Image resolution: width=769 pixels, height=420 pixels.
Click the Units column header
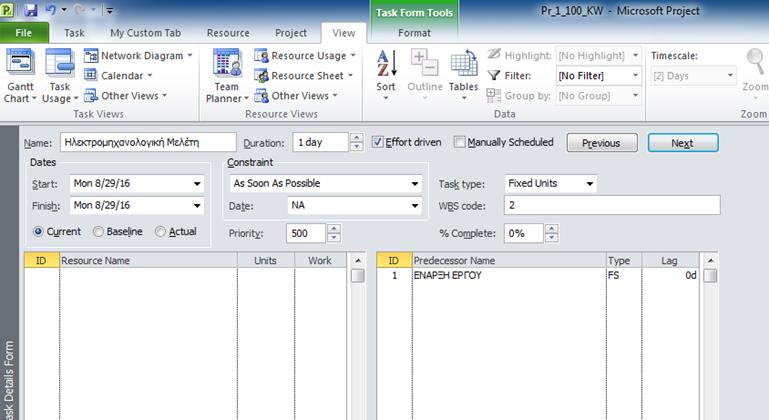point(266,261)
